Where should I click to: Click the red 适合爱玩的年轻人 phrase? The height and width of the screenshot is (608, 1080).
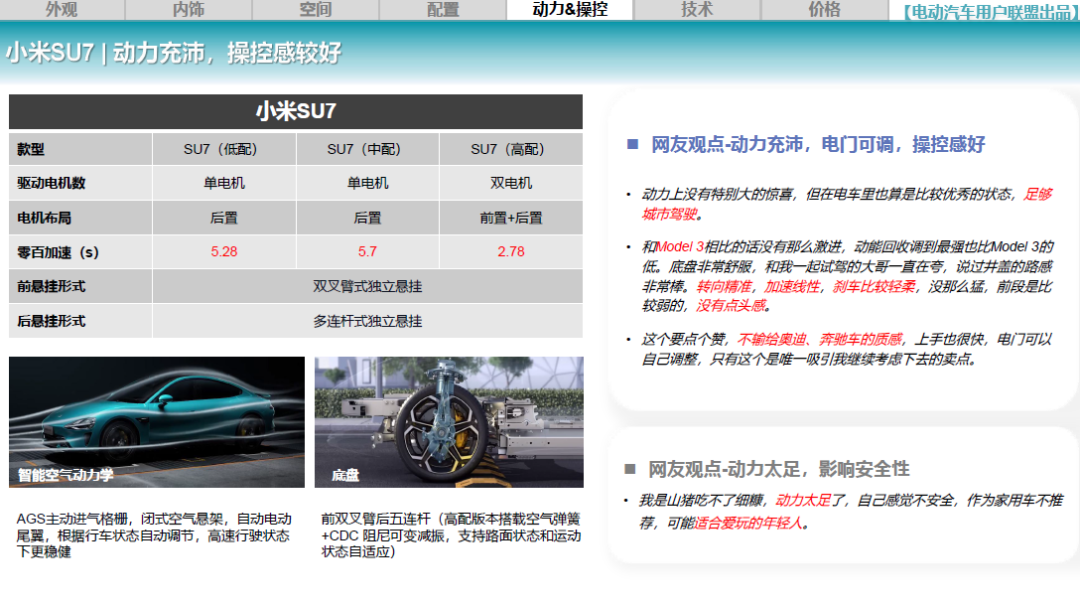tap(749, 523)
